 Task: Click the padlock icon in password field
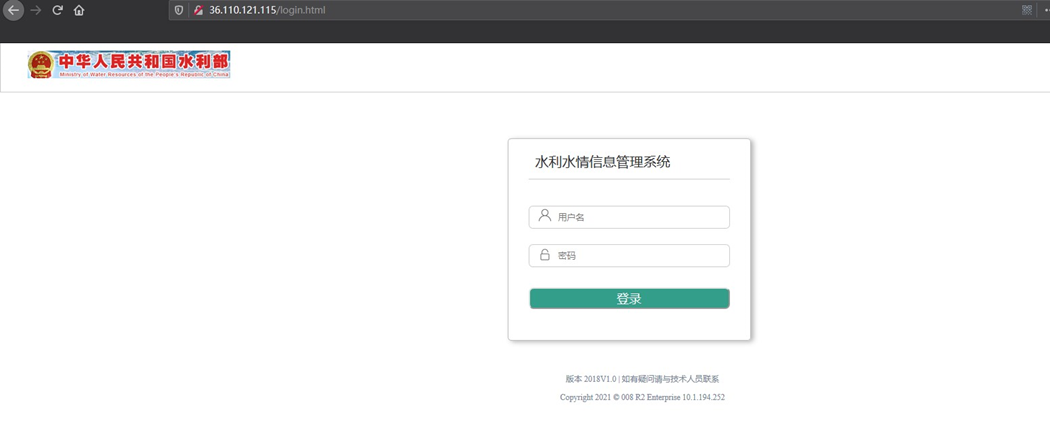point(544,254)
